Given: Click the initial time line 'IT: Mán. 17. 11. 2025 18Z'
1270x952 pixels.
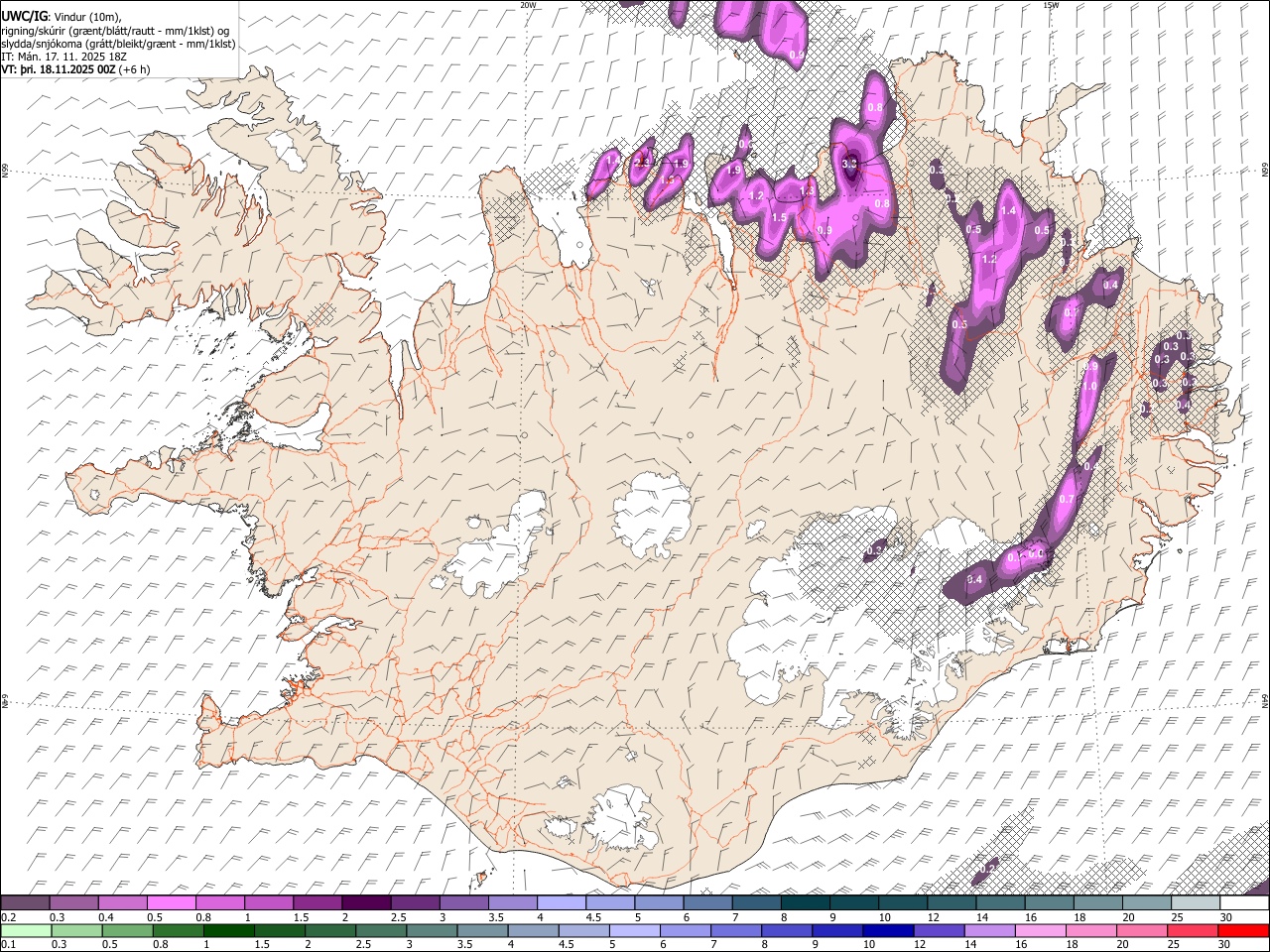Looking at the screenshot, I should click(64, 57).
